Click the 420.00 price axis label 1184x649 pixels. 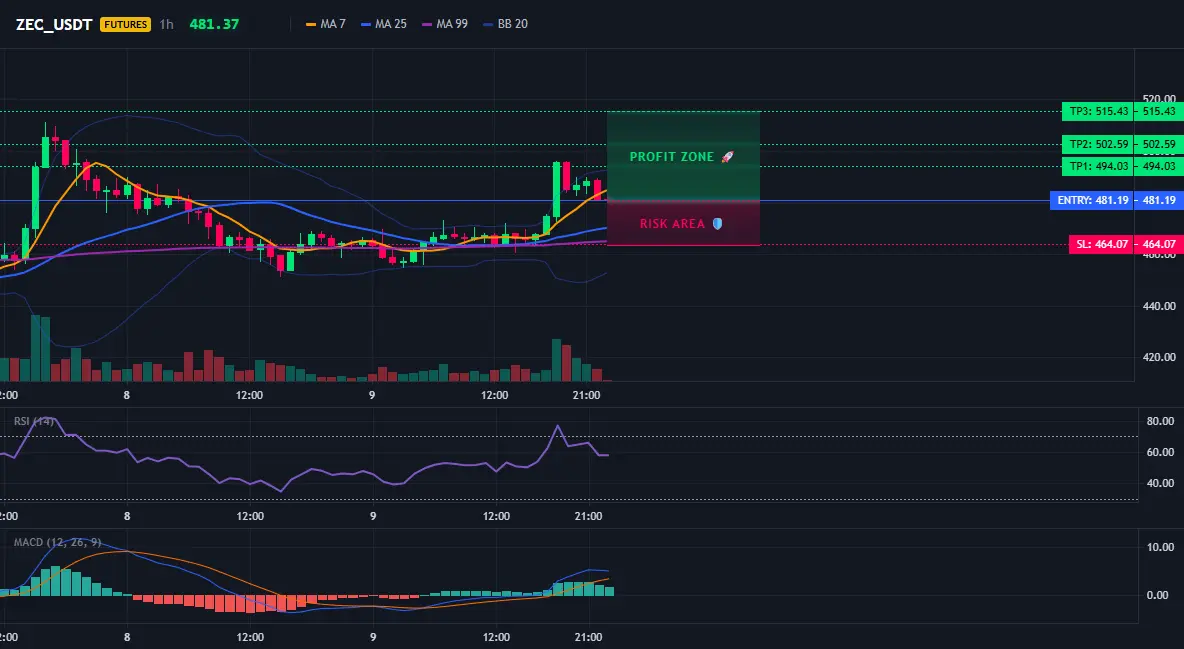[x=1159, y=357]
